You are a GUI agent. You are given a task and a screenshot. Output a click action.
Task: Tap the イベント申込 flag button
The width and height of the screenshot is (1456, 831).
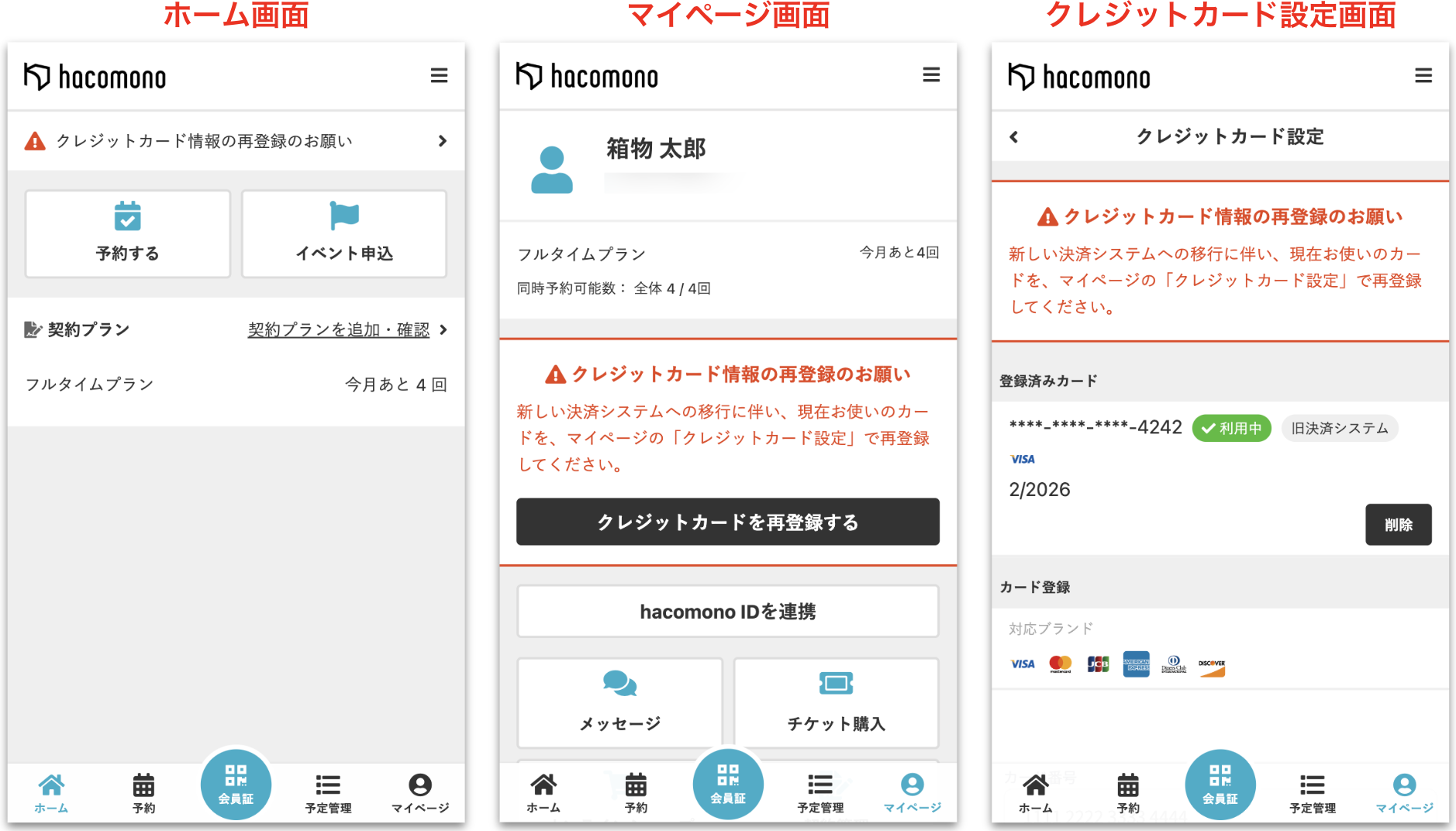tap(344, 233)
